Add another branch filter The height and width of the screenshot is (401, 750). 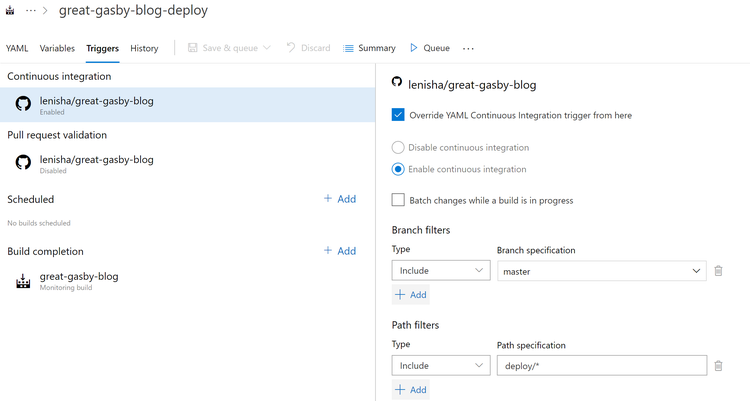[411, 295]
